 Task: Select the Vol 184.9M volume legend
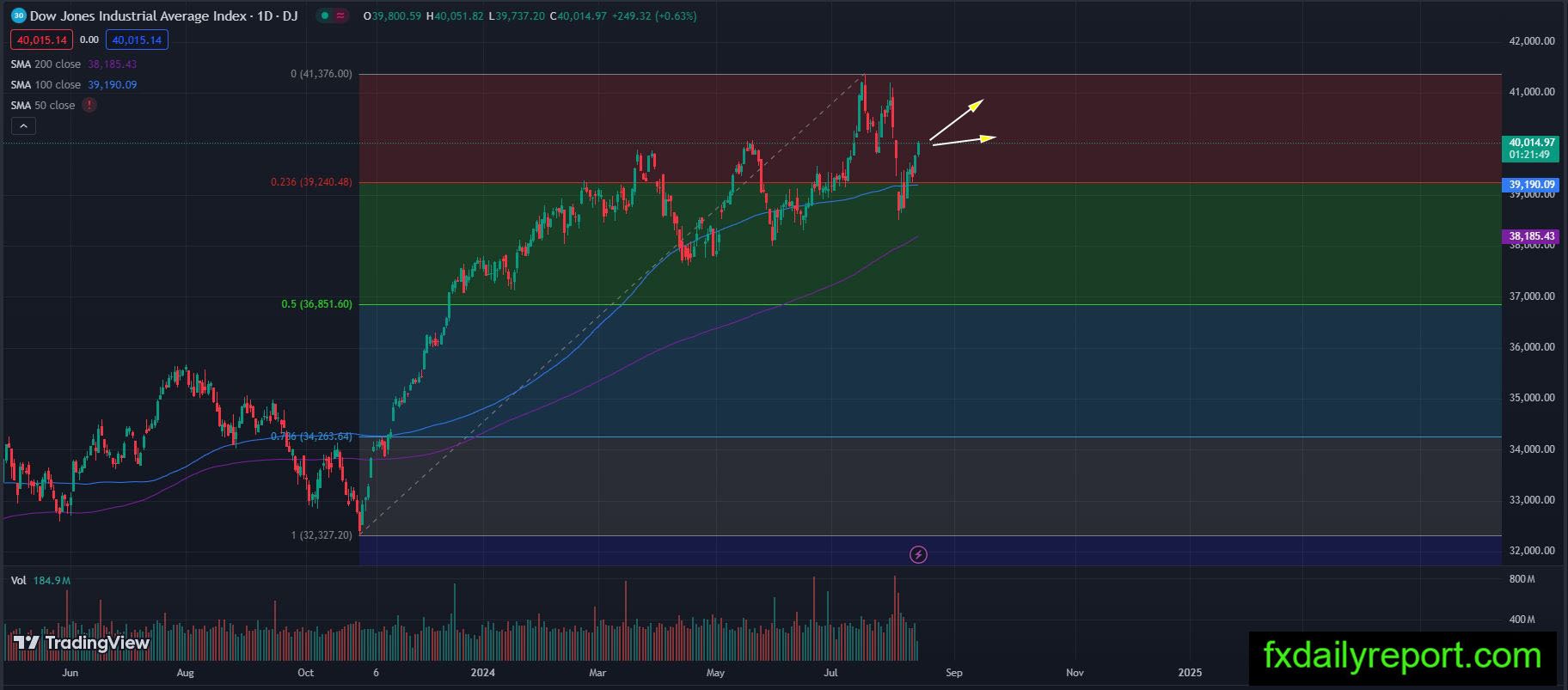40,581
